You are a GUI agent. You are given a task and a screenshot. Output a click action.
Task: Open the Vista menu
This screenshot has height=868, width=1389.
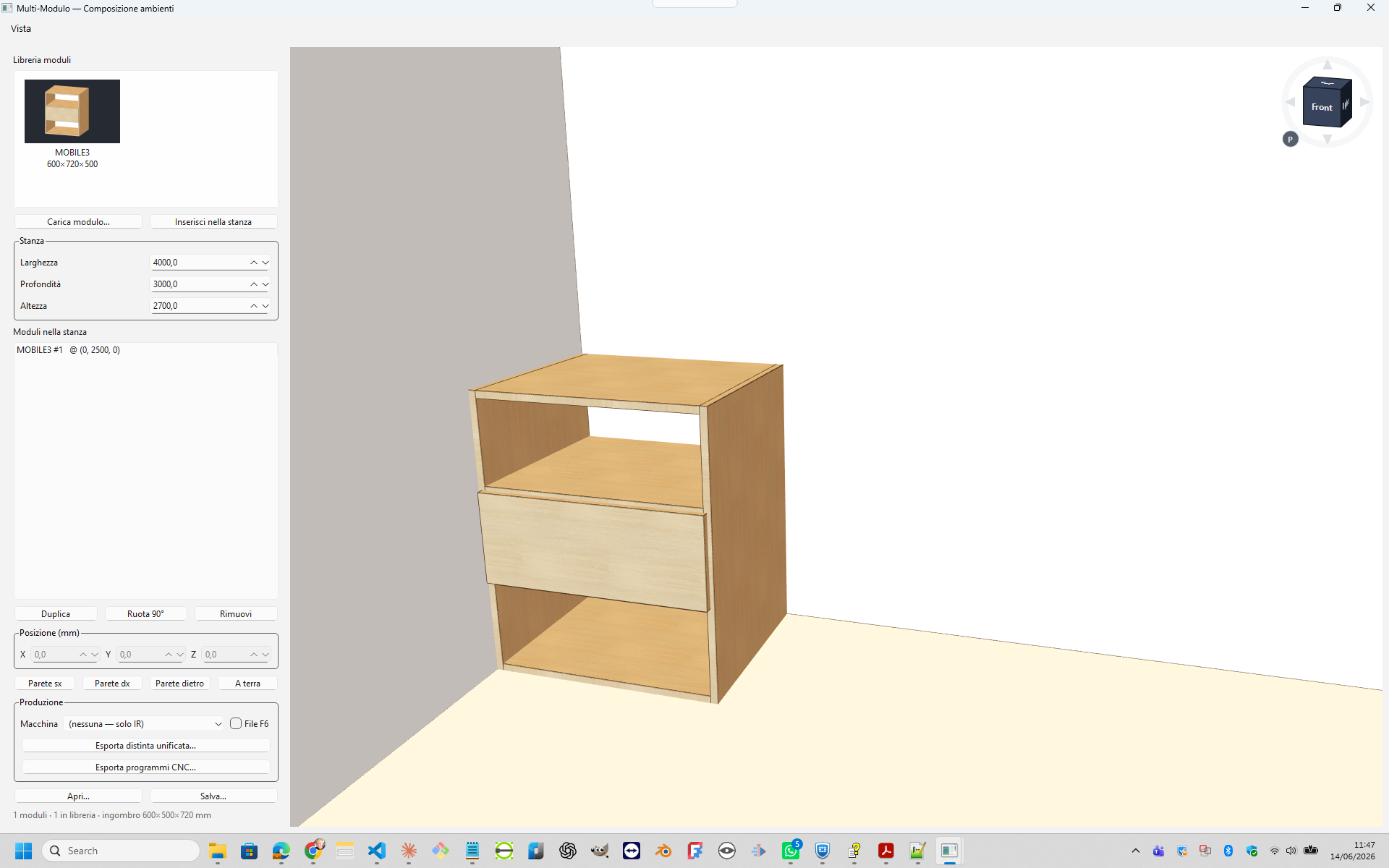(x=21, y=28)
